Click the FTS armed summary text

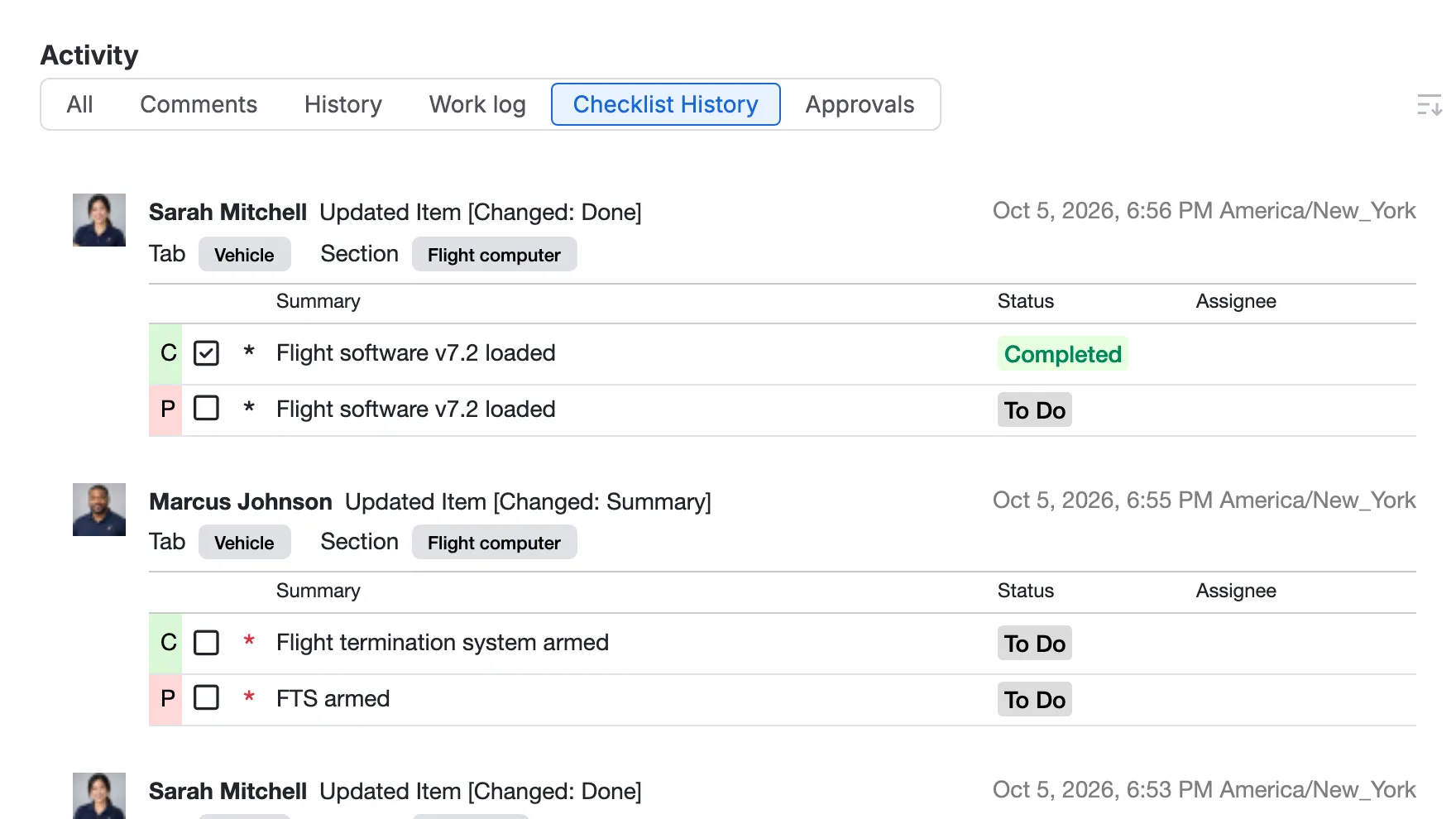333,699
